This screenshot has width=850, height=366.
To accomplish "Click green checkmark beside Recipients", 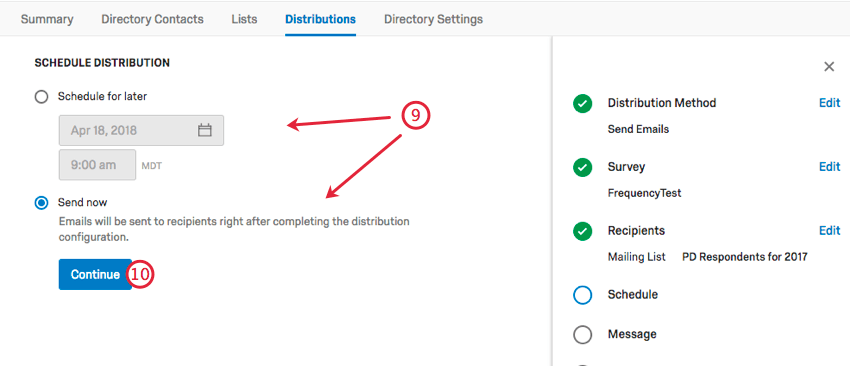I will point(582,231).
